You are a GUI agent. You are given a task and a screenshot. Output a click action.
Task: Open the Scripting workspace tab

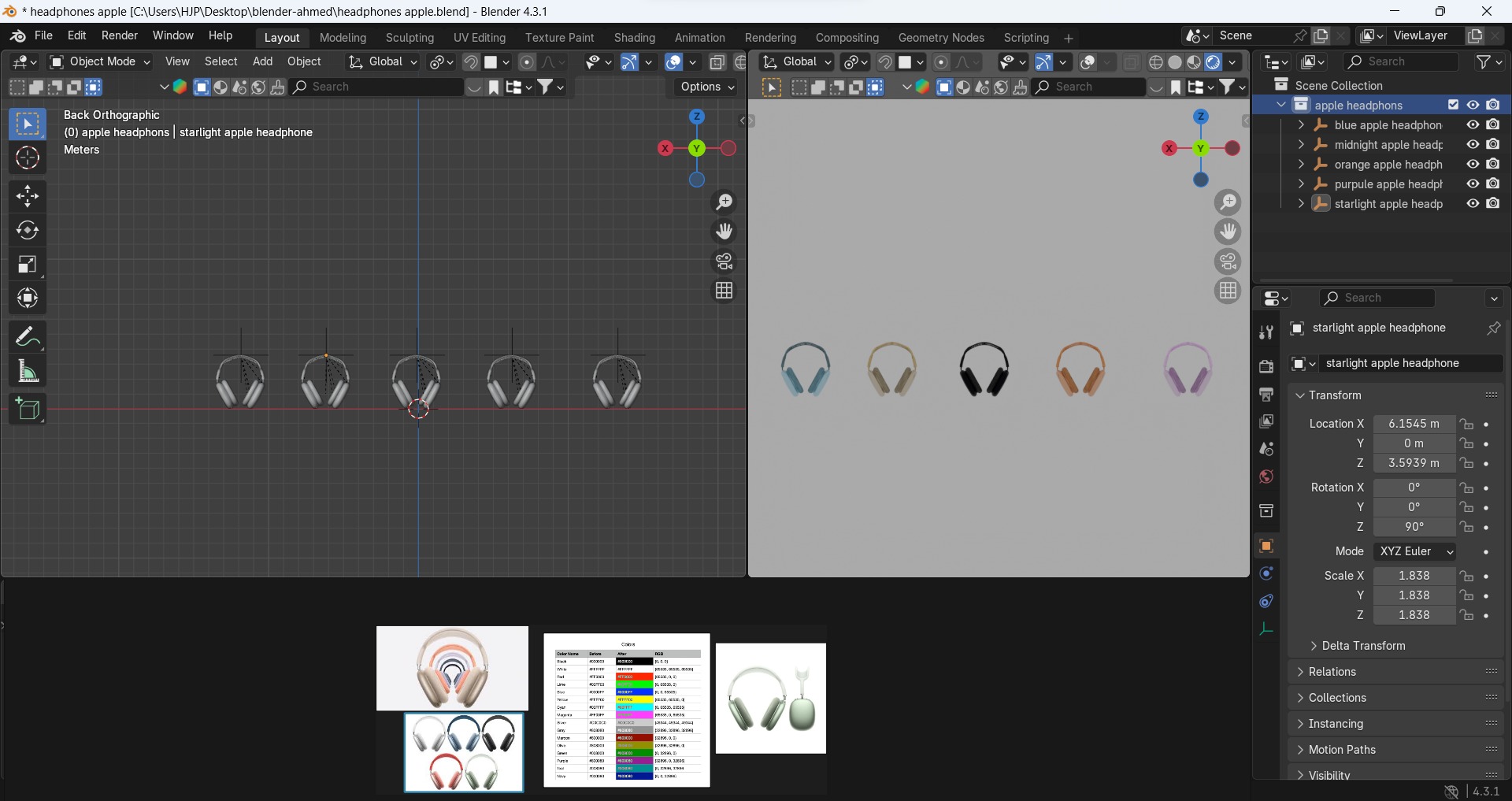(x=1026, y=38)
